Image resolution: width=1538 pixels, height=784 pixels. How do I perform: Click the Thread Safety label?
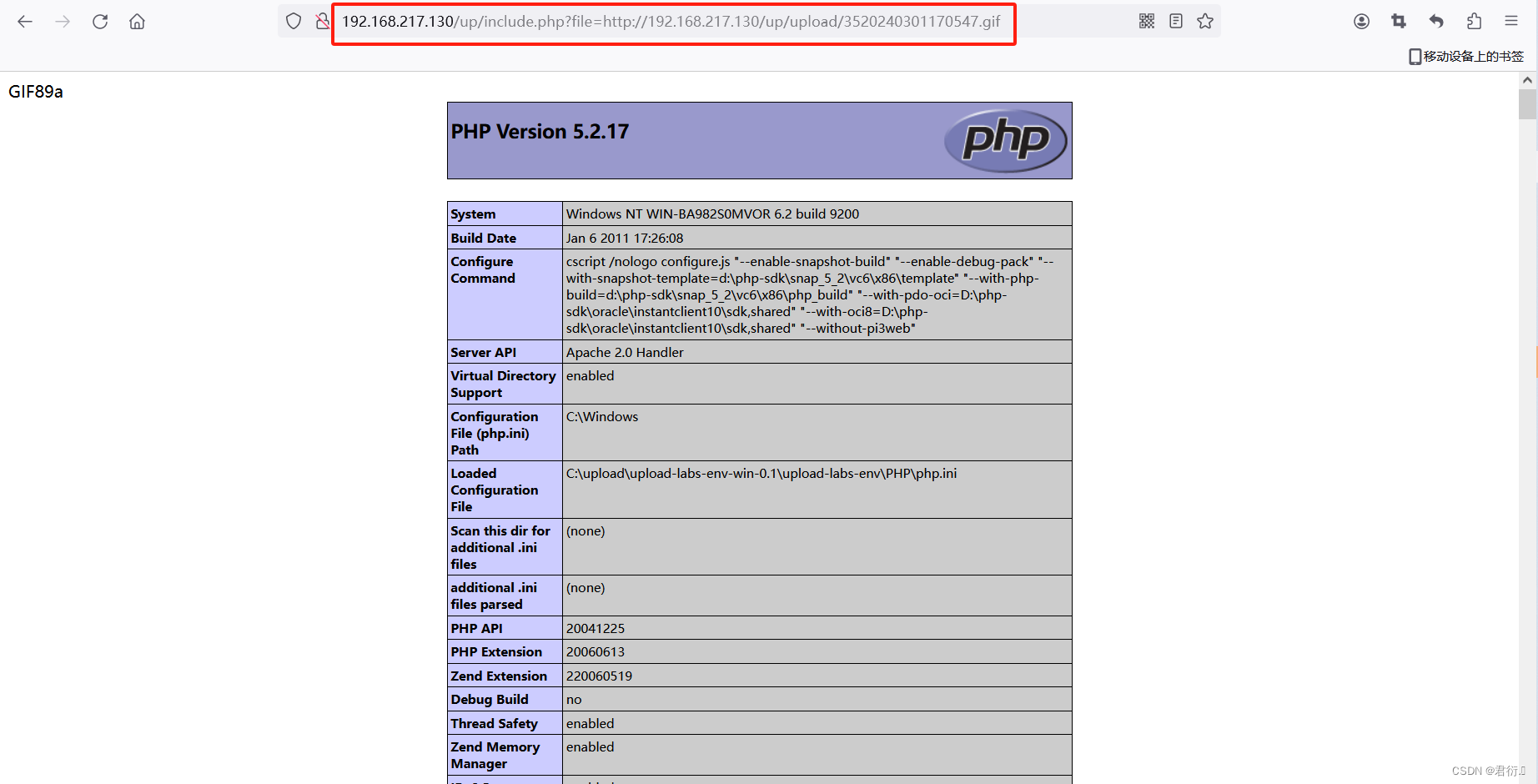pyautogui.click(x=495, y=724)
